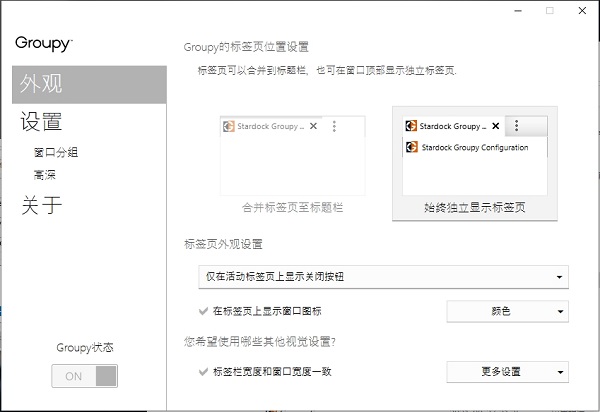Click the Groupy logo in the sidebar
600x412 pixels.
[43, 43]
